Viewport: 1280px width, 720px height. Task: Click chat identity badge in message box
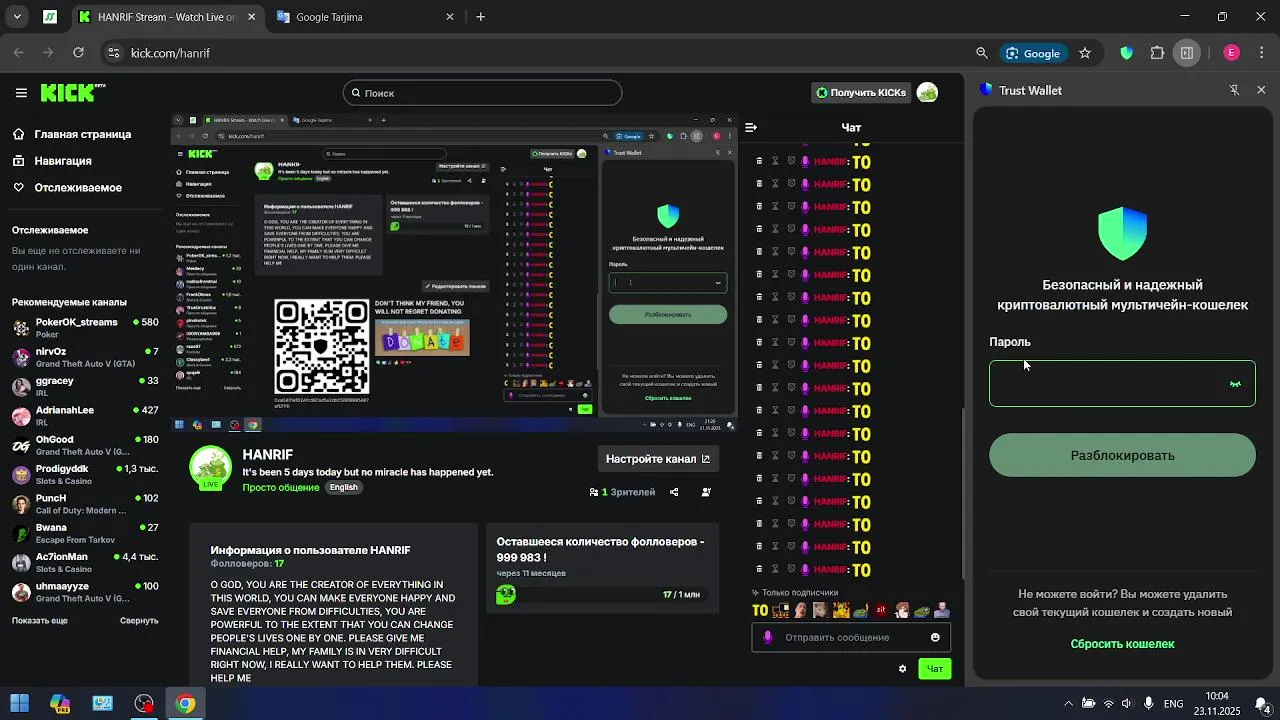click(x=768, y=637)
